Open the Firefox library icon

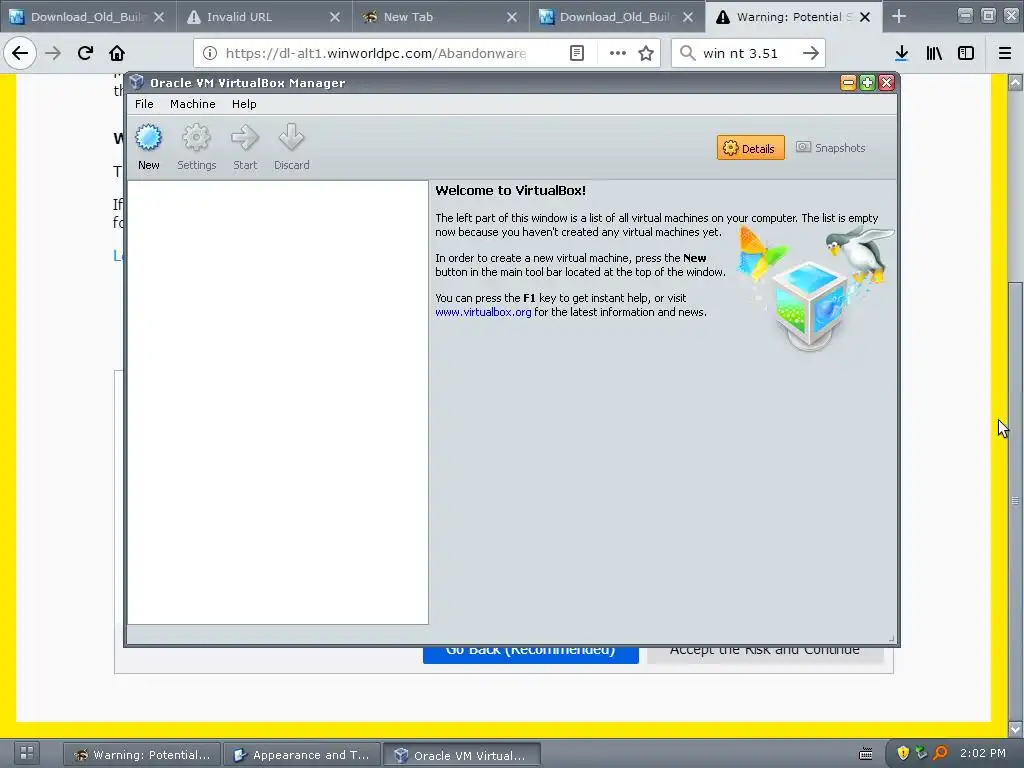[x=934, y=53]
